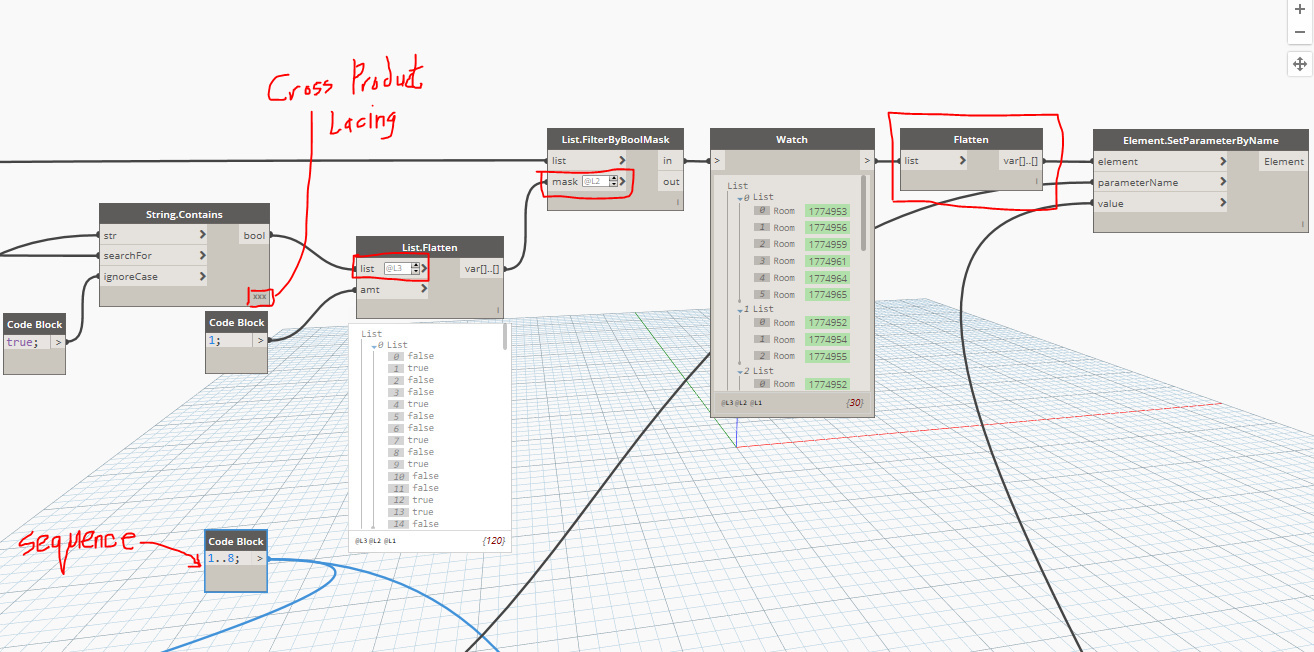Click the 1..8; code in Code Block

(x=225, y=559)
